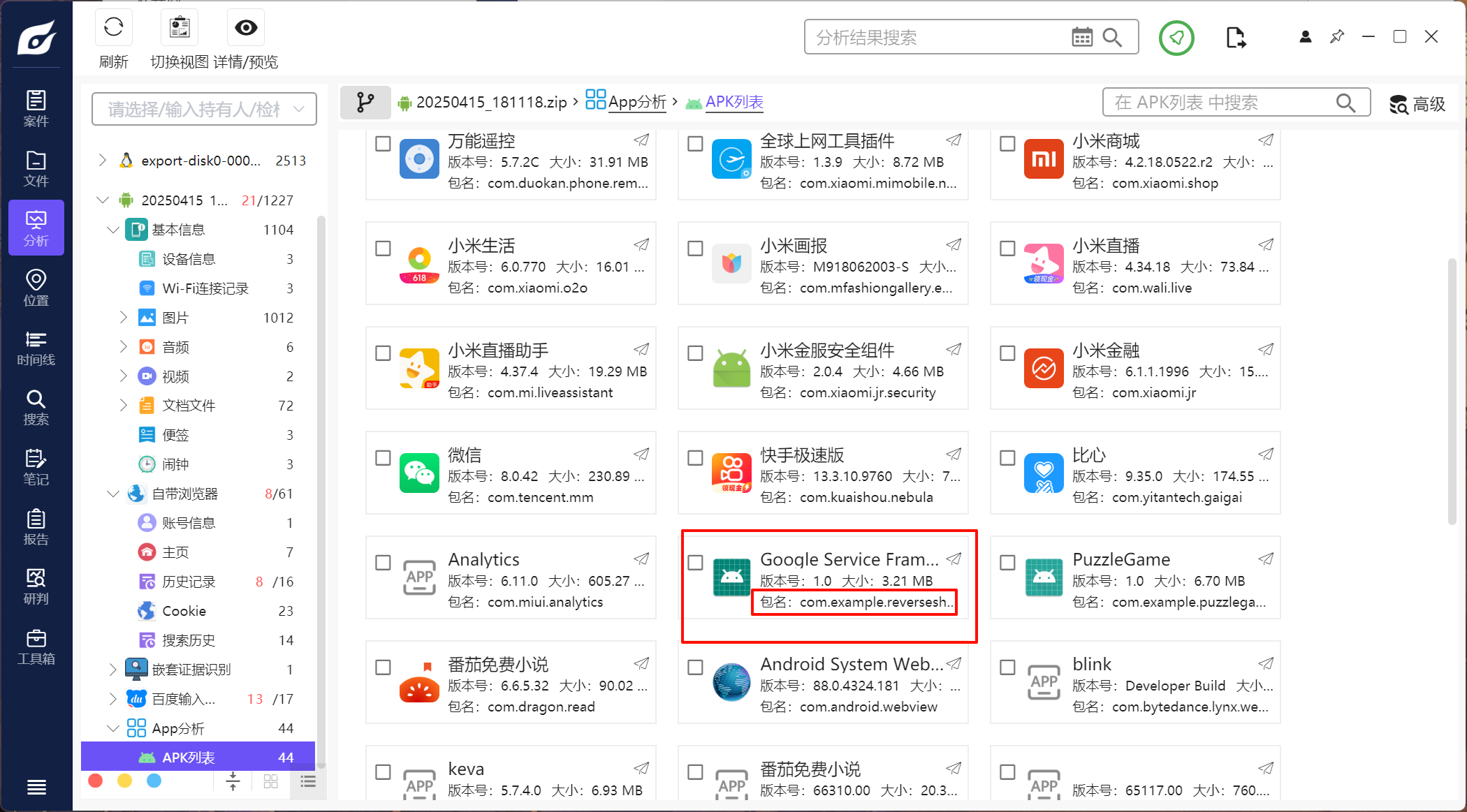Open the 文件 sidebar section
The height and width of the screenshot is (812, 1467).
coord(36,169)
